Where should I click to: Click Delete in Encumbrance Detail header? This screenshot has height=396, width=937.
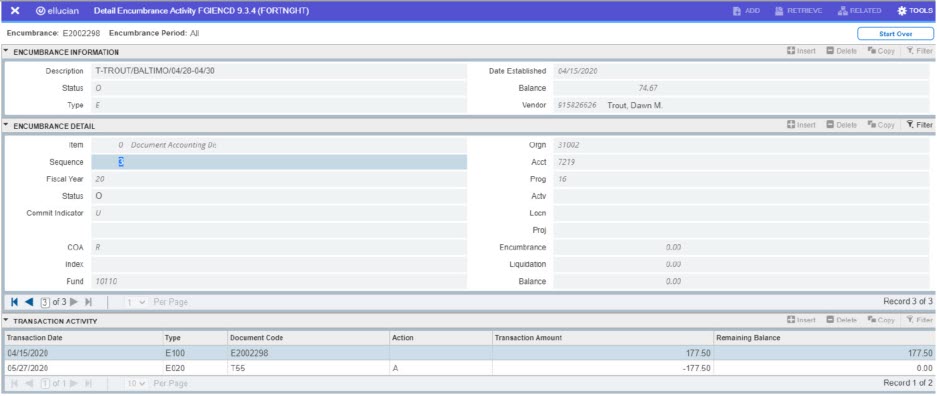tap(841, 125)
